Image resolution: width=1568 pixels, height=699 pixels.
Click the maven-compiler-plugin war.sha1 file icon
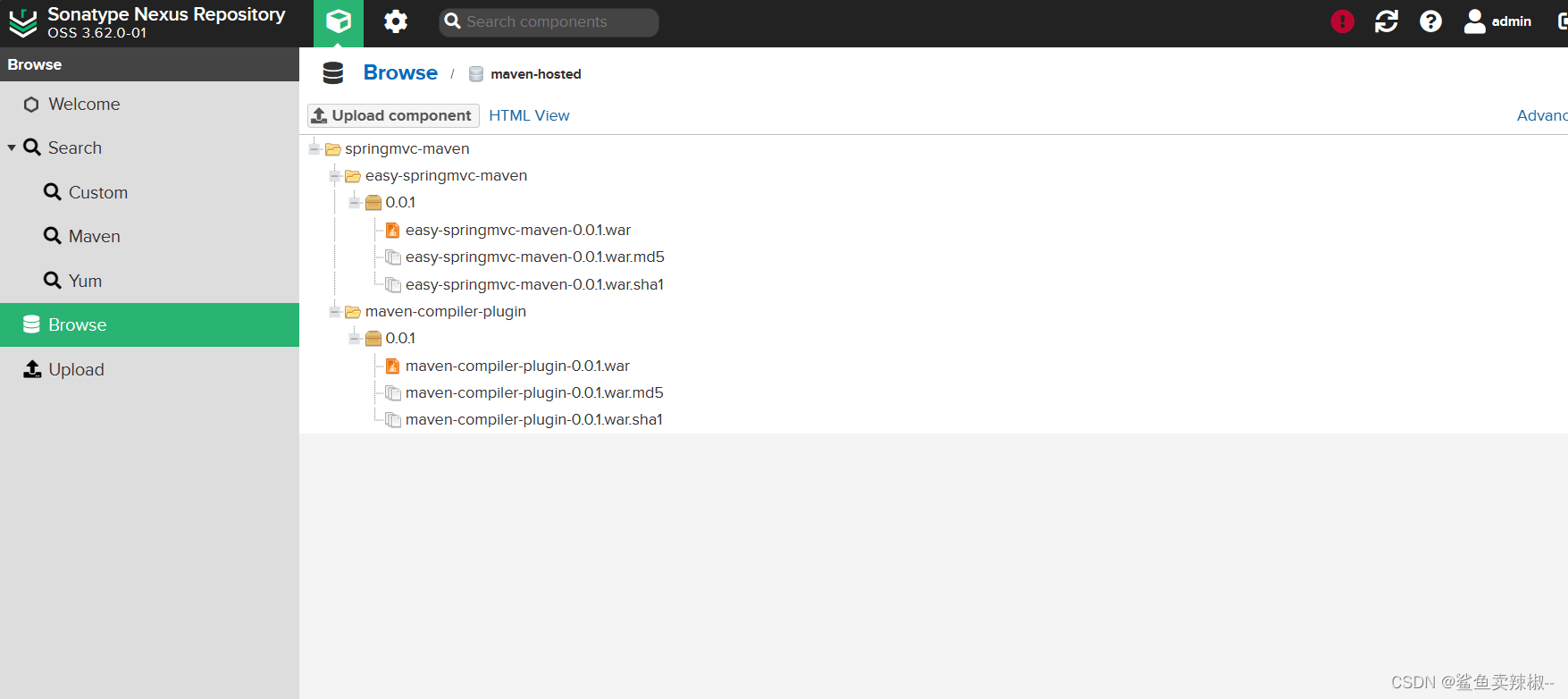[x=392, y=420]
